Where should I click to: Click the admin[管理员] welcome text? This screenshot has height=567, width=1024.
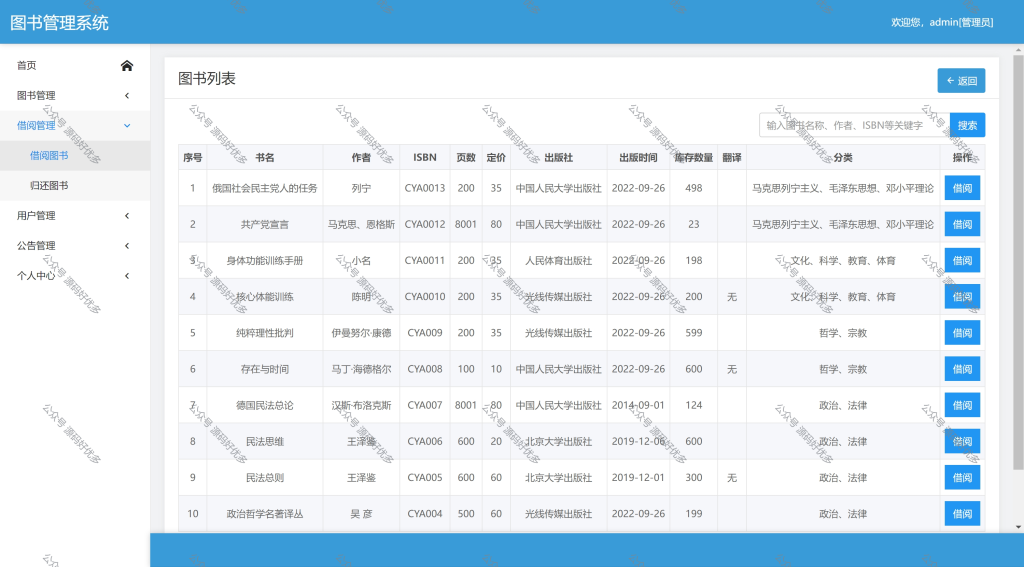pyautogui.click(x=942, y=22)
